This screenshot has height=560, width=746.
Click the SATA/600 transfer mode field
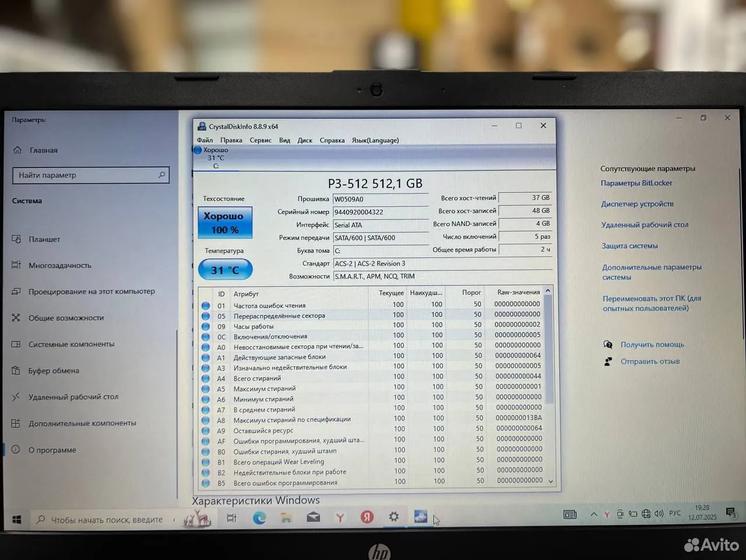(380, 237)
